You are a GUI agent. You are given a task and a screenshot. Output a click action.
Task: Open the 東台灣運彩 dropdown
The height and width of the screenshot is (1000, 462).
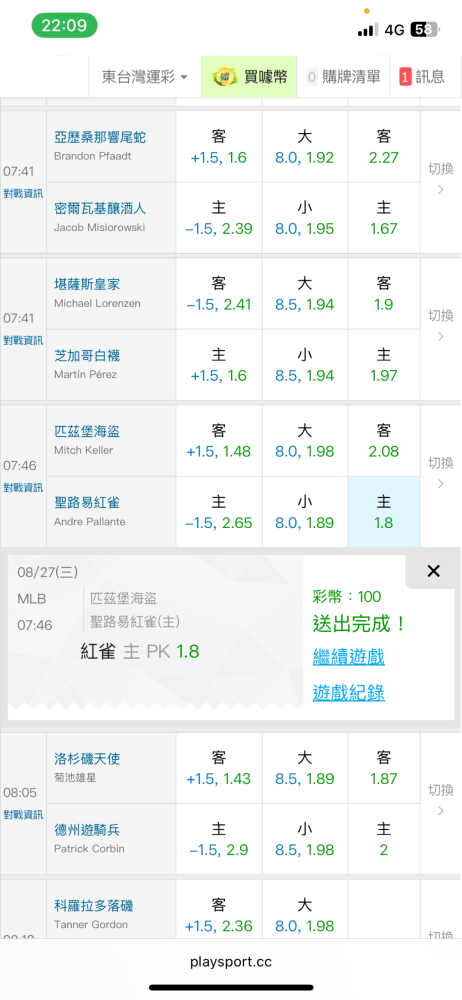(x=145, y=77)
